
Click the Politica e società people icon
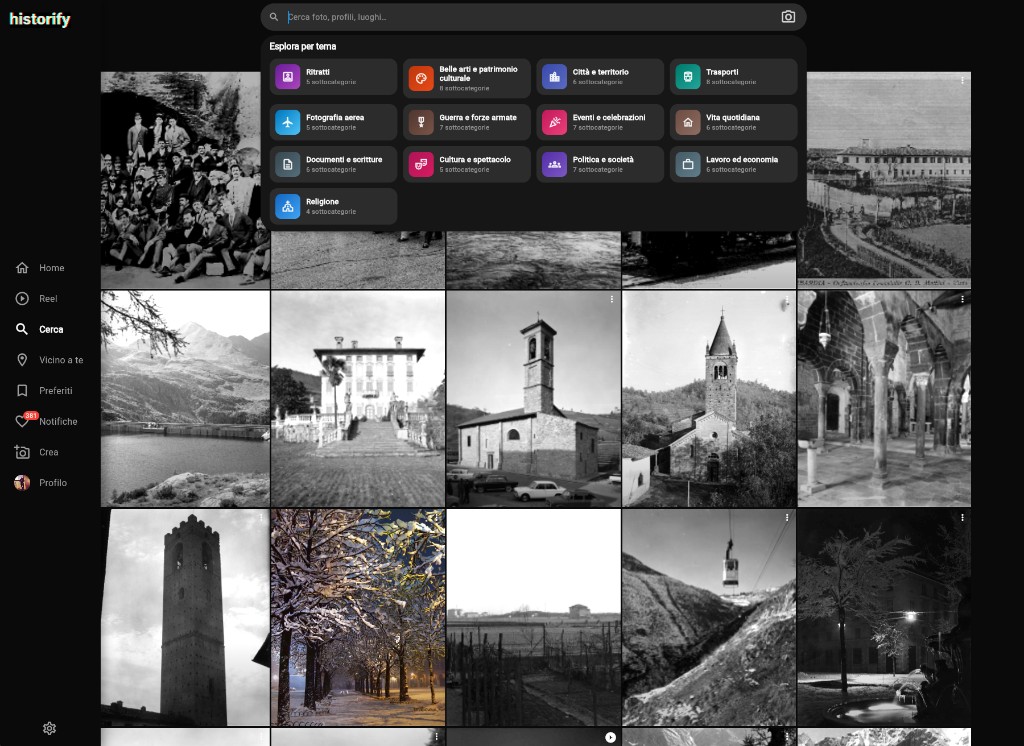click(554, 164)
